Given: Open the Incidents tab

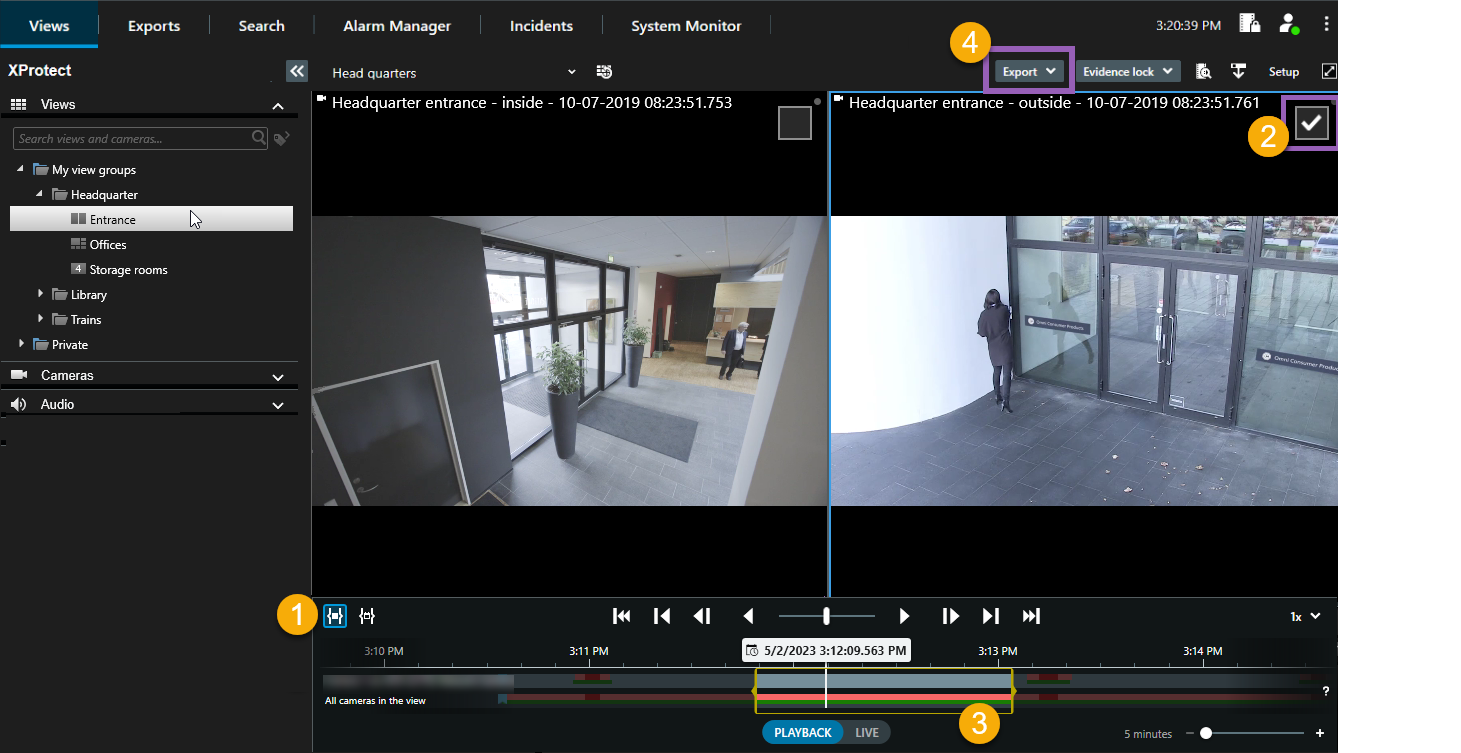Looking at the screenshot, I should click(541, 25).
